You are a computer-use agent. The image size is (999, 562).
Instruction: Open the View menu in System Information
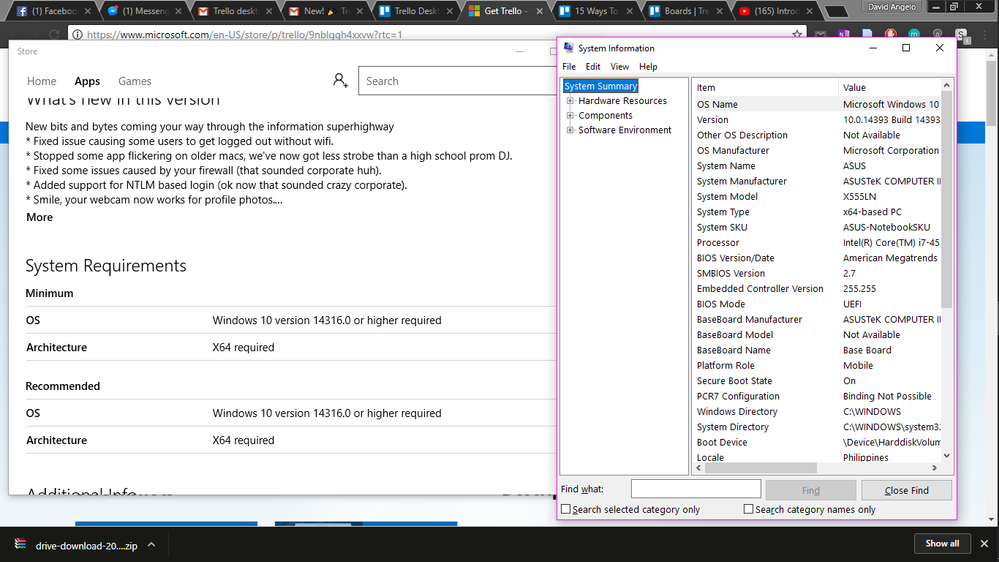pos(619,66)
